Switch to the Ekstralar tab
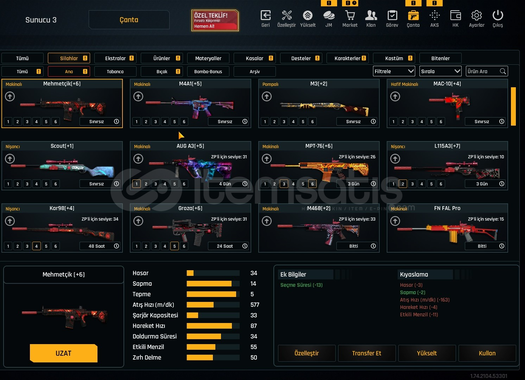 pyautogui.click(x=116, y=58)
